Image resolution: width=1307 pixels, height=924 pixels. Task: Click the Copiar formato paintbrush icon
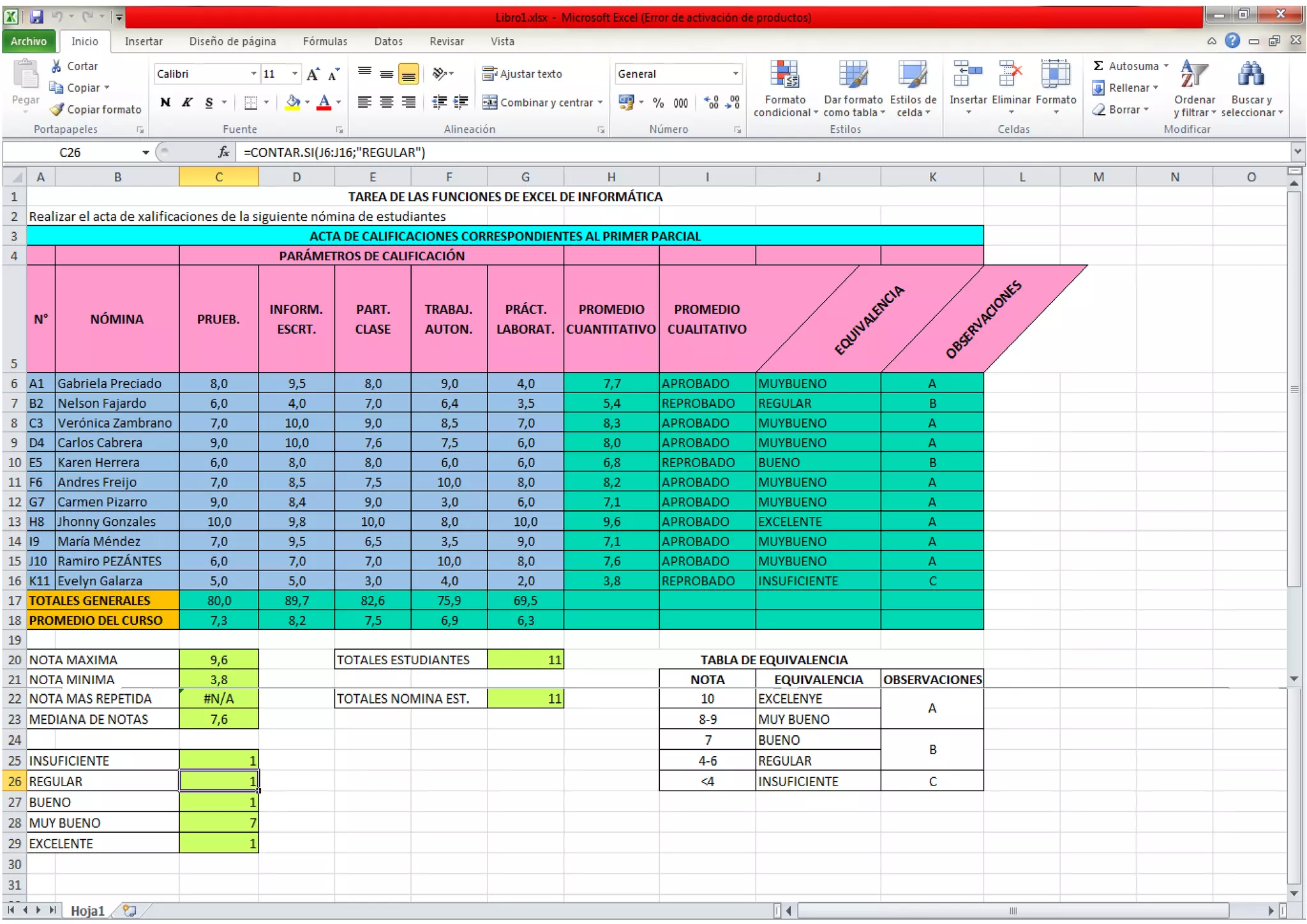[57, 109]
